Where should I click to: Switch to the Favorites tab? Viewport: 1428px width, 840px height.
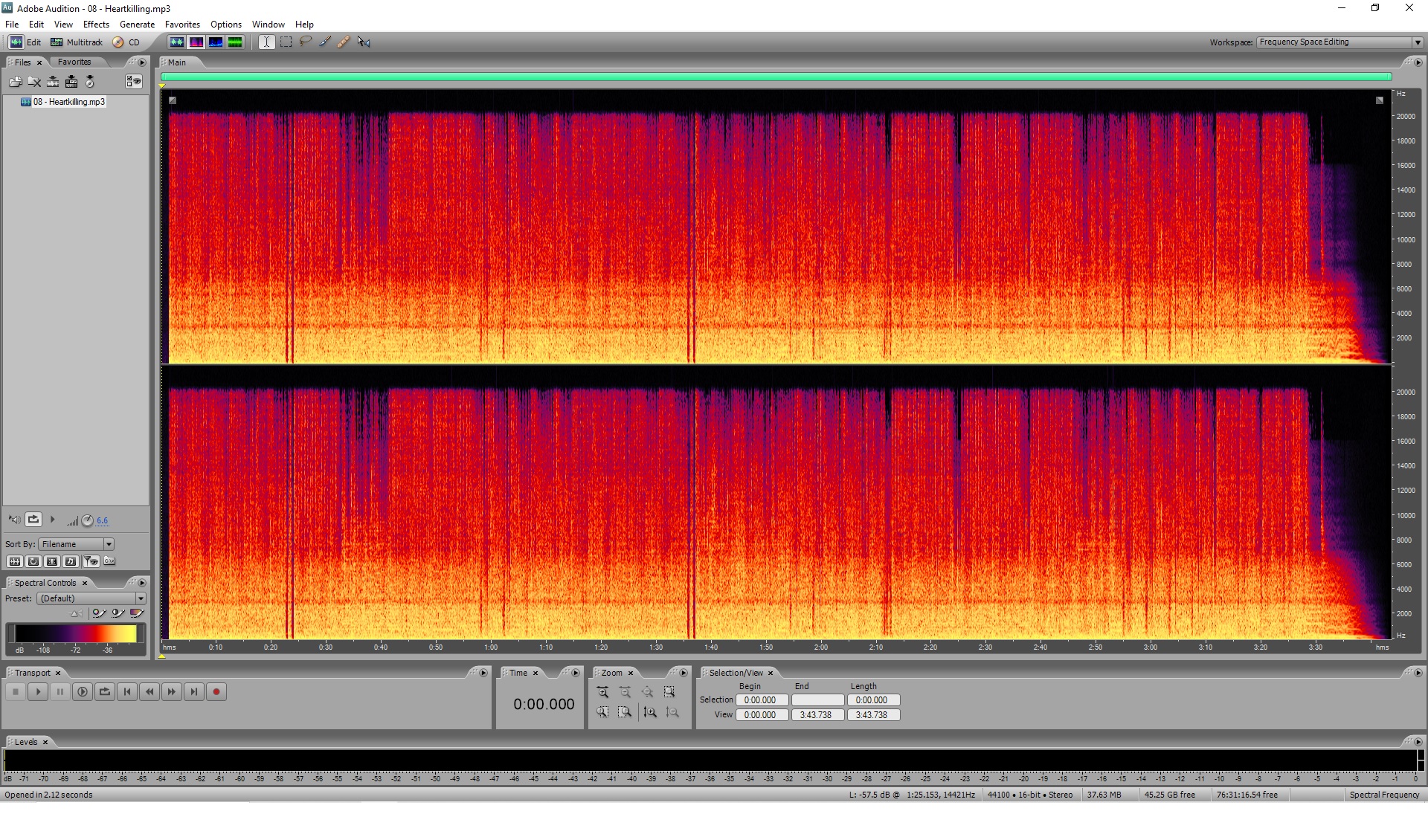pyautogui.click(x=74, y=62)
